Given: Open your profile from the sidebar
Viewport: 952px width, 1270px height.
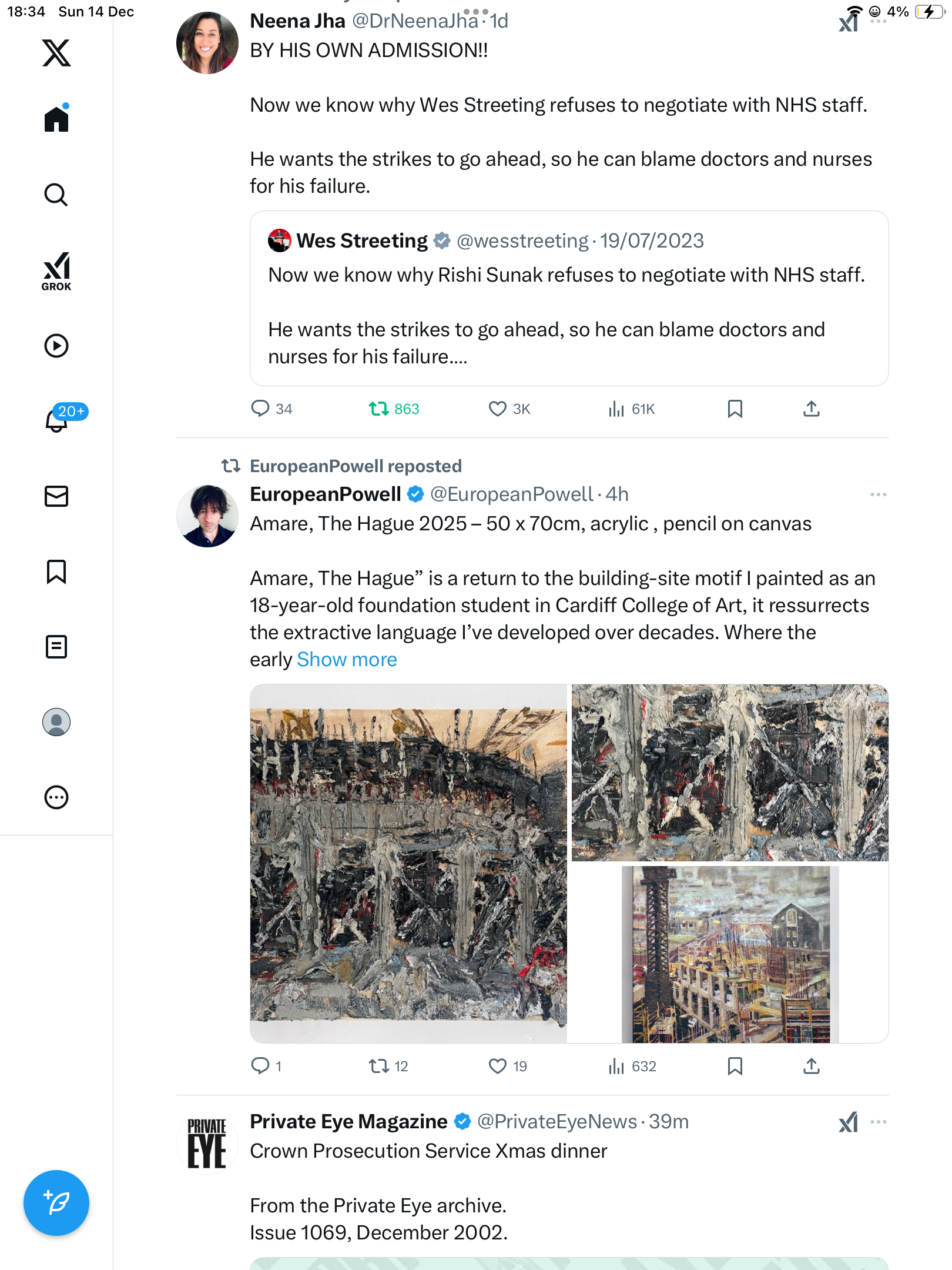Looking at the screenshot, I should [56, 722].
